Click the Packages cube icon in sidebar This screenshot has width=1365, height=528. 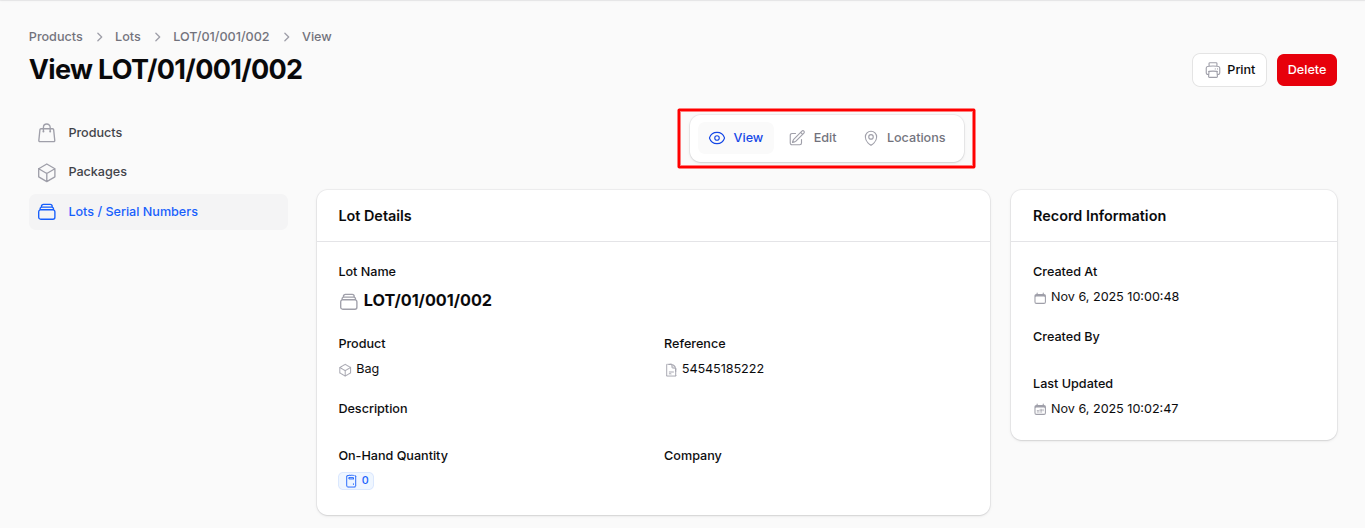click(46, 172)
